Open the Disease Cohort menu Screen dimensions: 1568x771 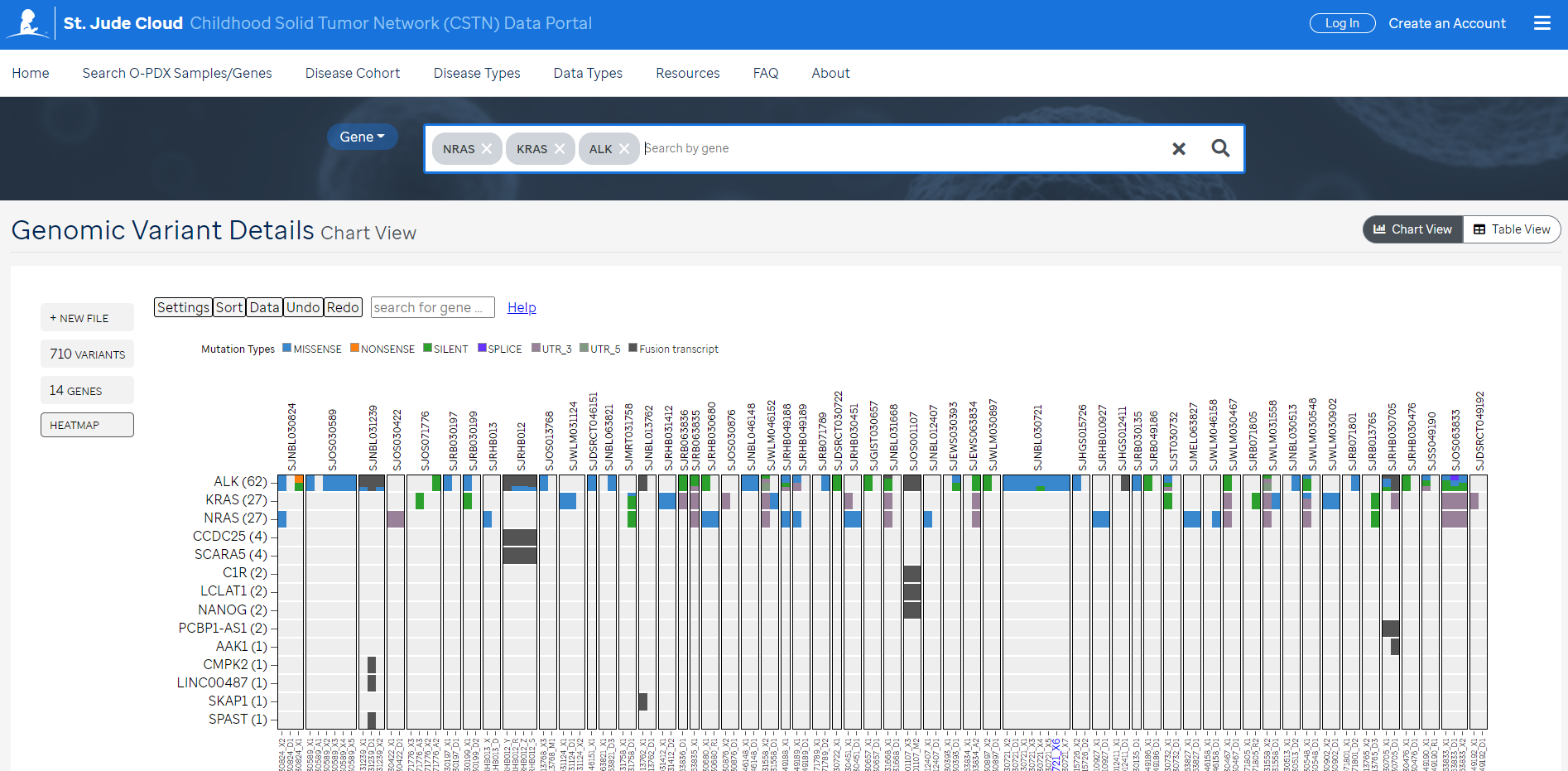[x=353, y=73]
